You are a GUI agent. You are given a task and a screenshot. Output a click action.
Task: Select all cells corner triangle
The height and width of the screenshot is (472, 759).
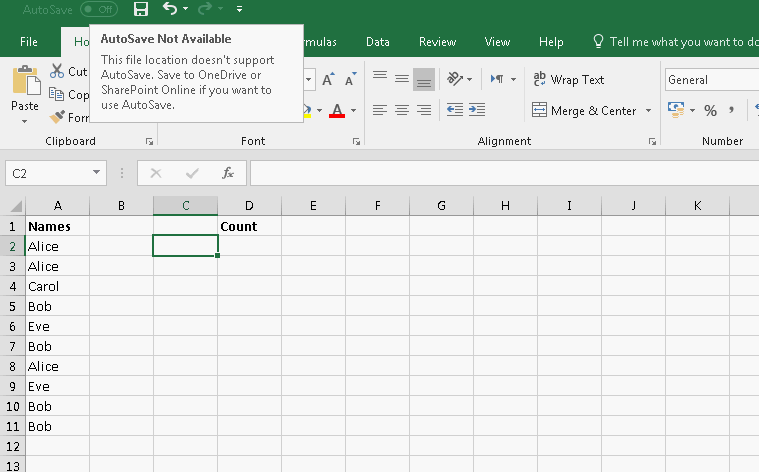tap(15, 206)
